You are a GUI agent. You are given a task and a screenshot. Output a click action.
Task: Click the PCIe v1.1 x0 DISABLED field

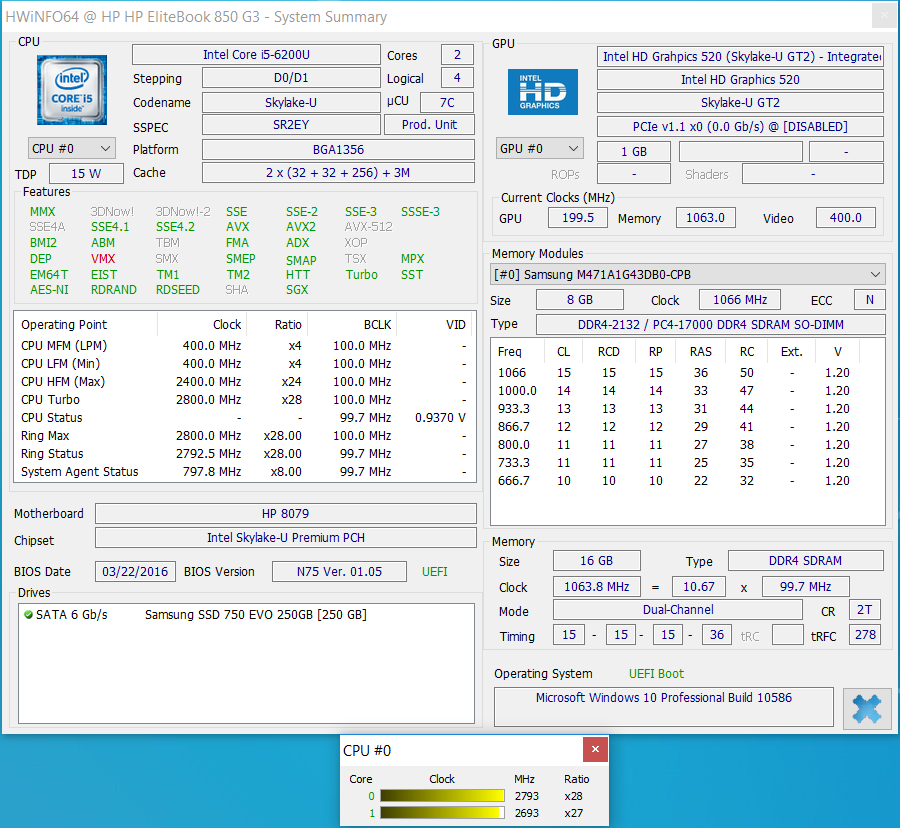tap(740, 126)
